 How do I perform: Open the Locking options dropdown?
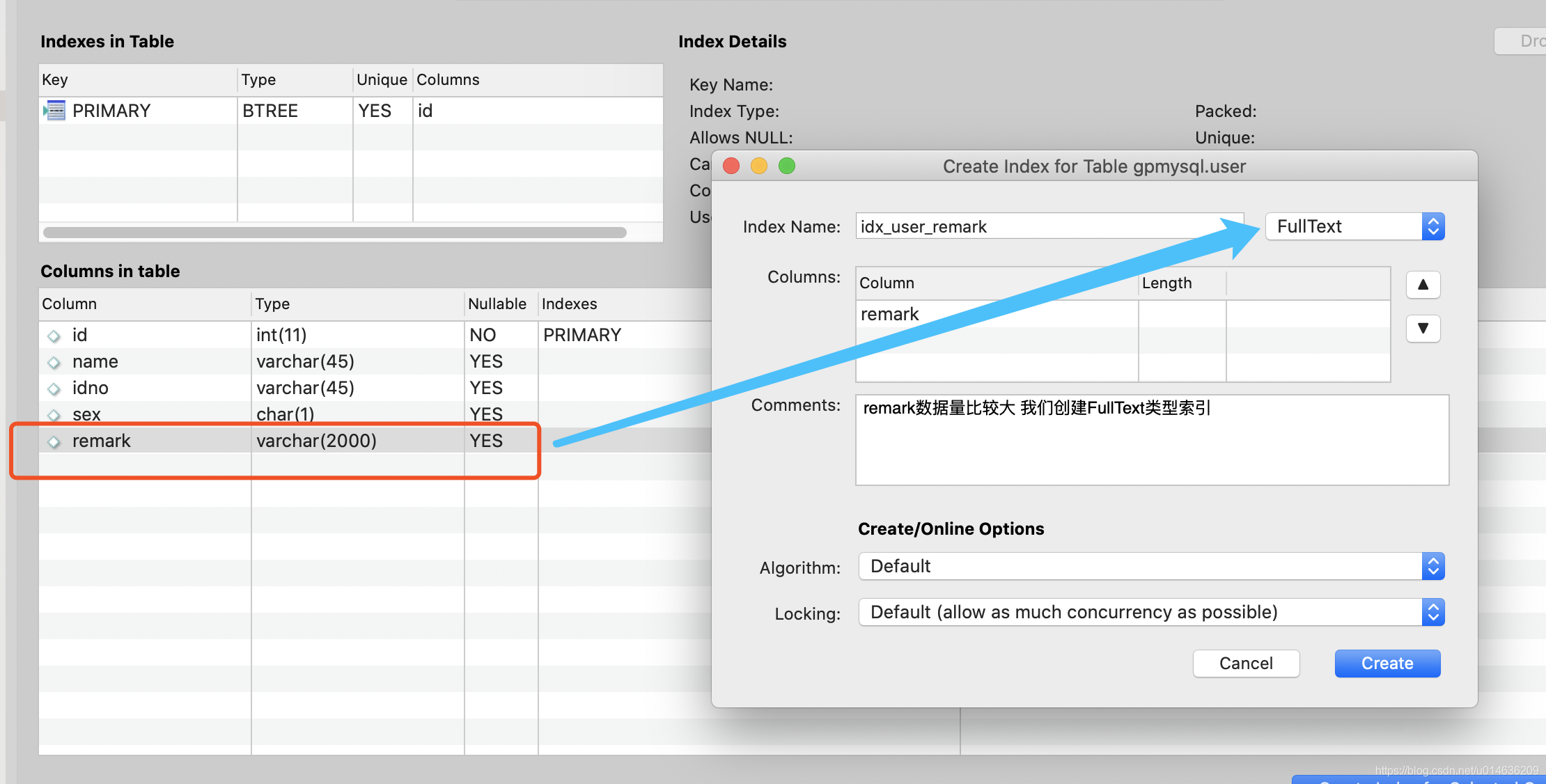tap(1151, 612)
